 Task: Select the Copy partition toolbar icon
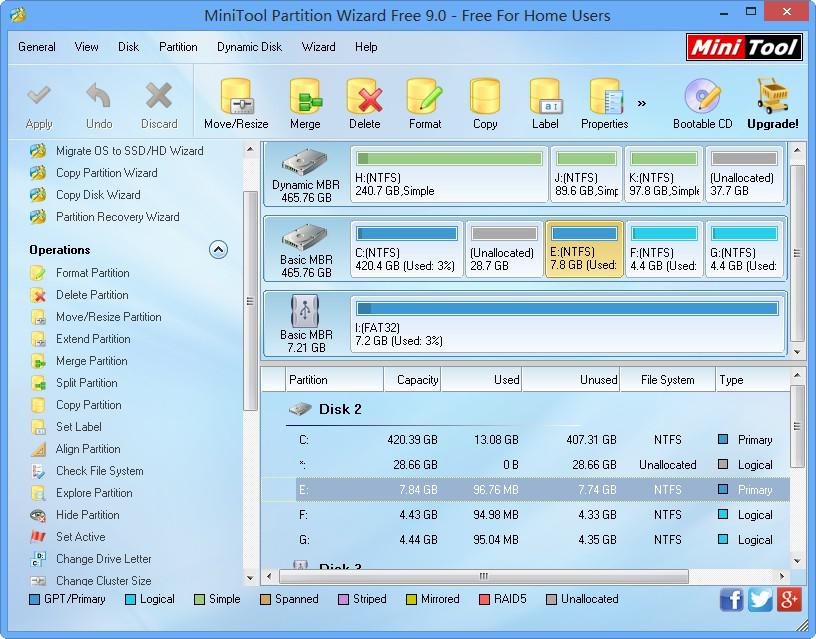click(485, 100)
